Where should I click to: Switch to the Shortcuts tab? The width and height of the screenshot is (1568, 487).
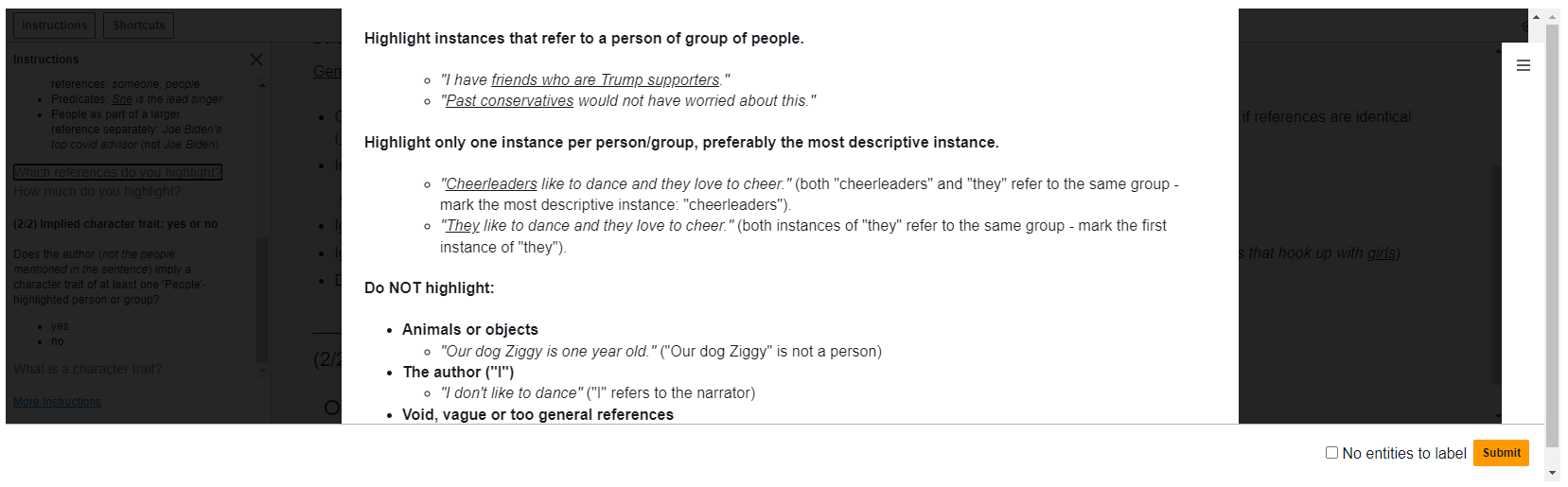(x=139, y=26)
